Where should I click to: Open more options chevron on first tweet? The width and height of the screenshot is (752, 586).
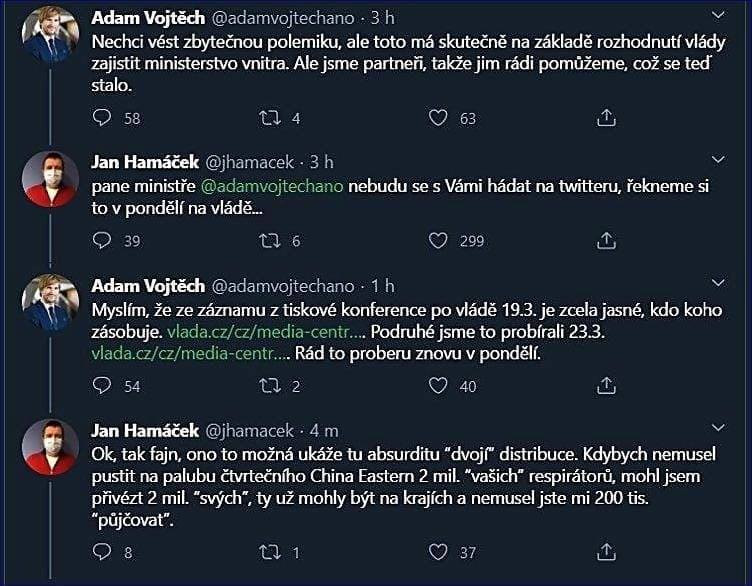tap(718, 15)
